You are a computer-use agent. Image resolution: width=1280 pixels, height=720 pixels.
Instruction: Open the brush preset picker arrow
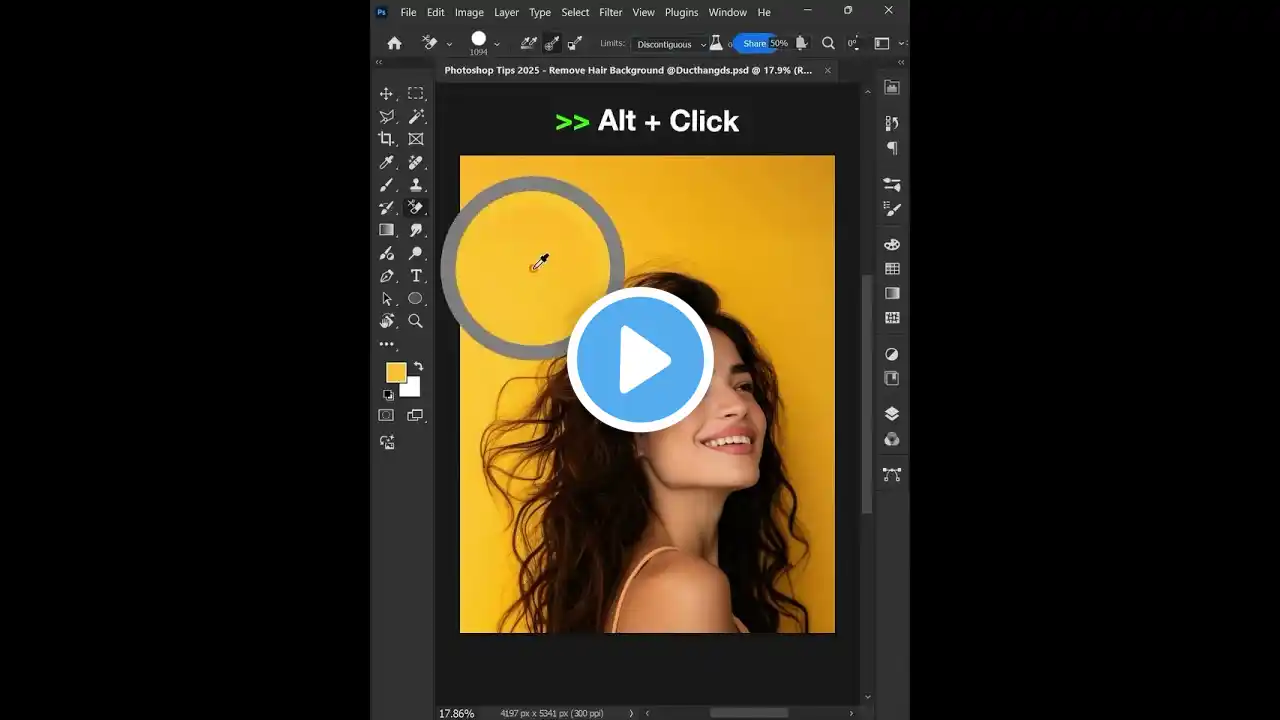(497, 44)
